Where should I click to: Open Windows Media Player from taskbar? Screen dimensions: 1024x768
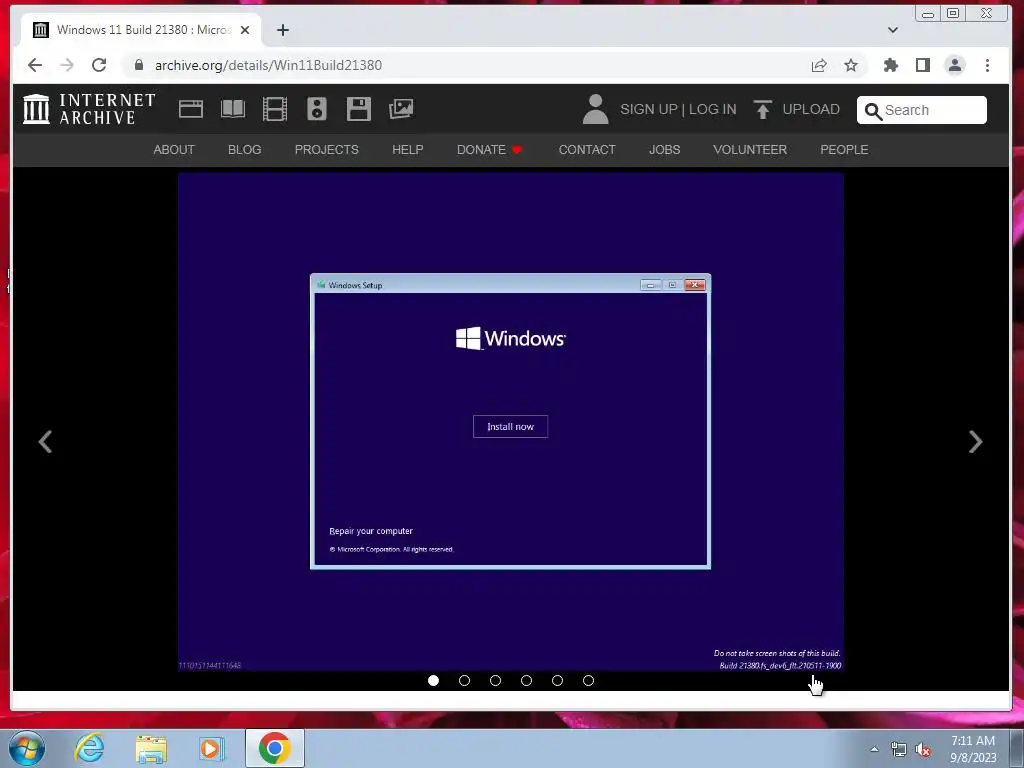tap(211, 748)
